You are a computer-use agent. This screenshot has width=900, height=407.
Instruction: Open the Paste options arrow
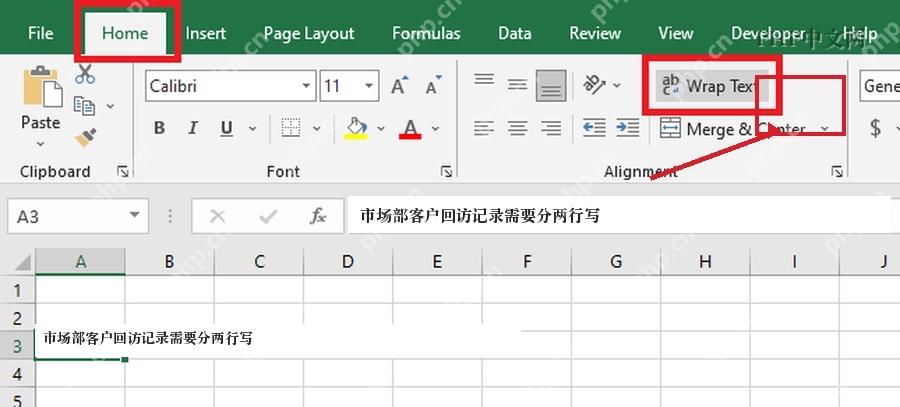pyautogui.click(x=40, y=143)
